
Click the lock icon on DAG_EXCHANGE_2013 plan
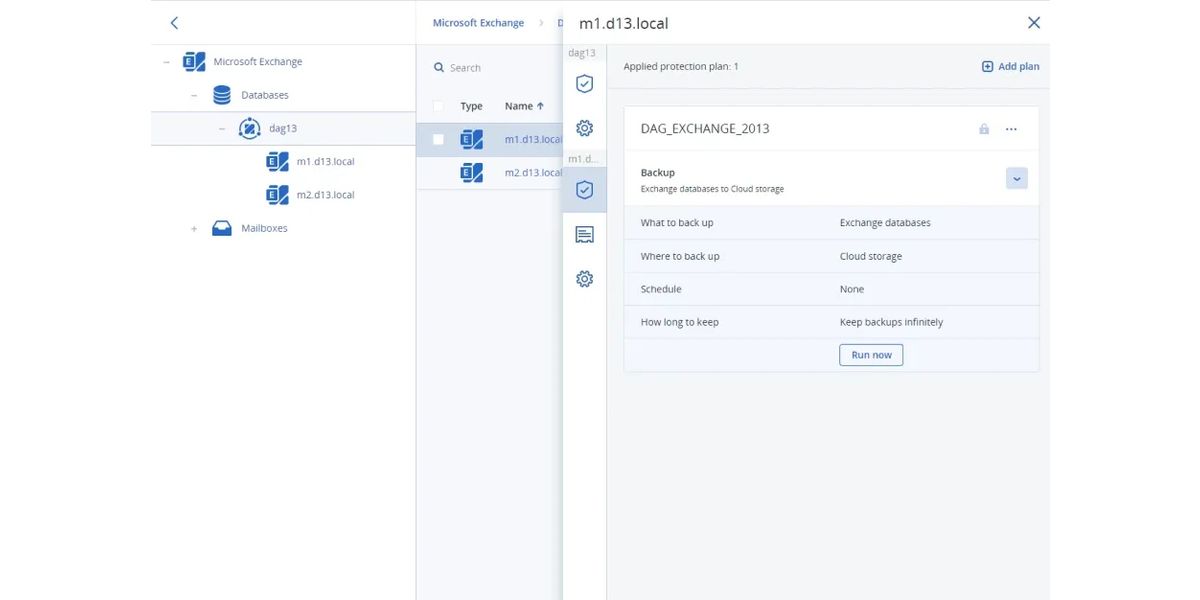click(x=984, y=129)
